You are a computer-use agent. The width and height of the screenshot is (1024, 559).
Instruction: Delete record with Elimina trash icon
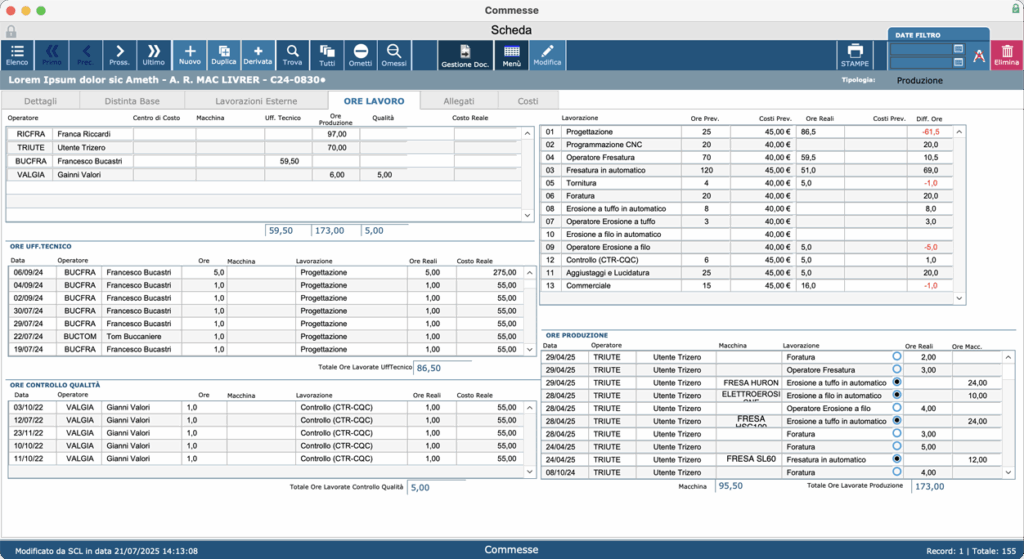(x=1006, y=55)
